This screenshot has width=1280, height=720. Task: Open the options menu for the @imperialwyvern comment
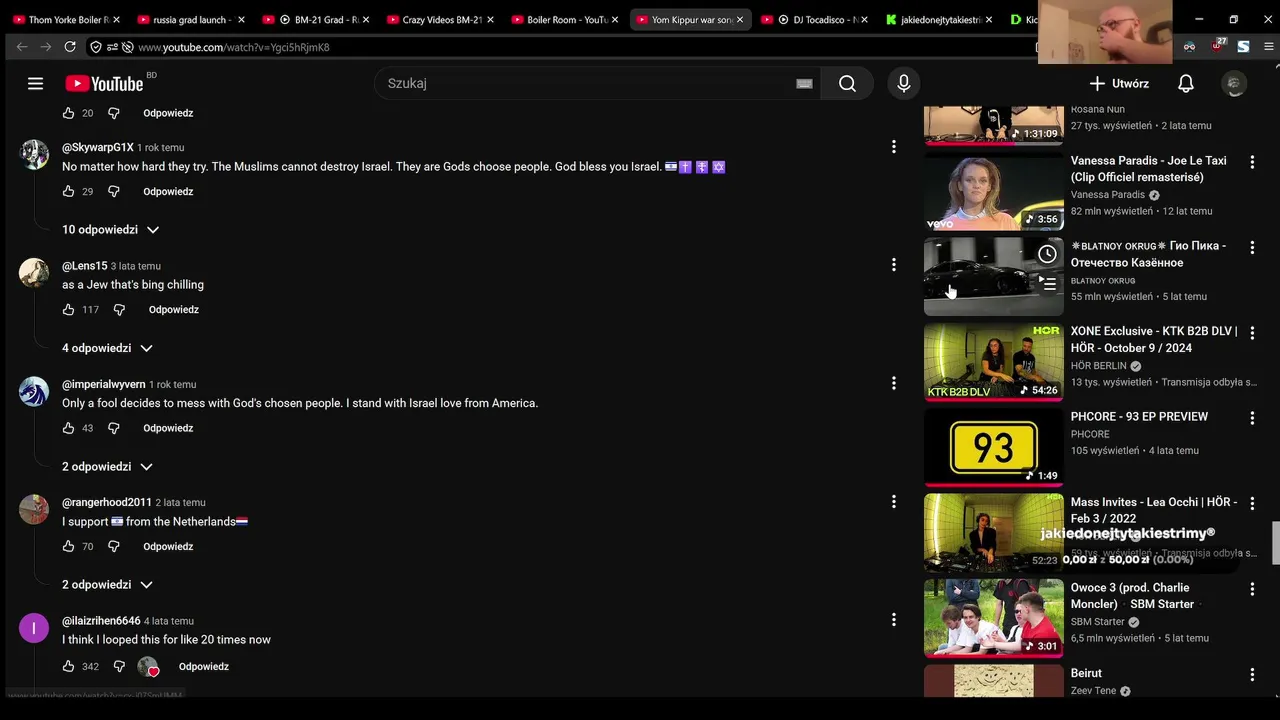894,383
